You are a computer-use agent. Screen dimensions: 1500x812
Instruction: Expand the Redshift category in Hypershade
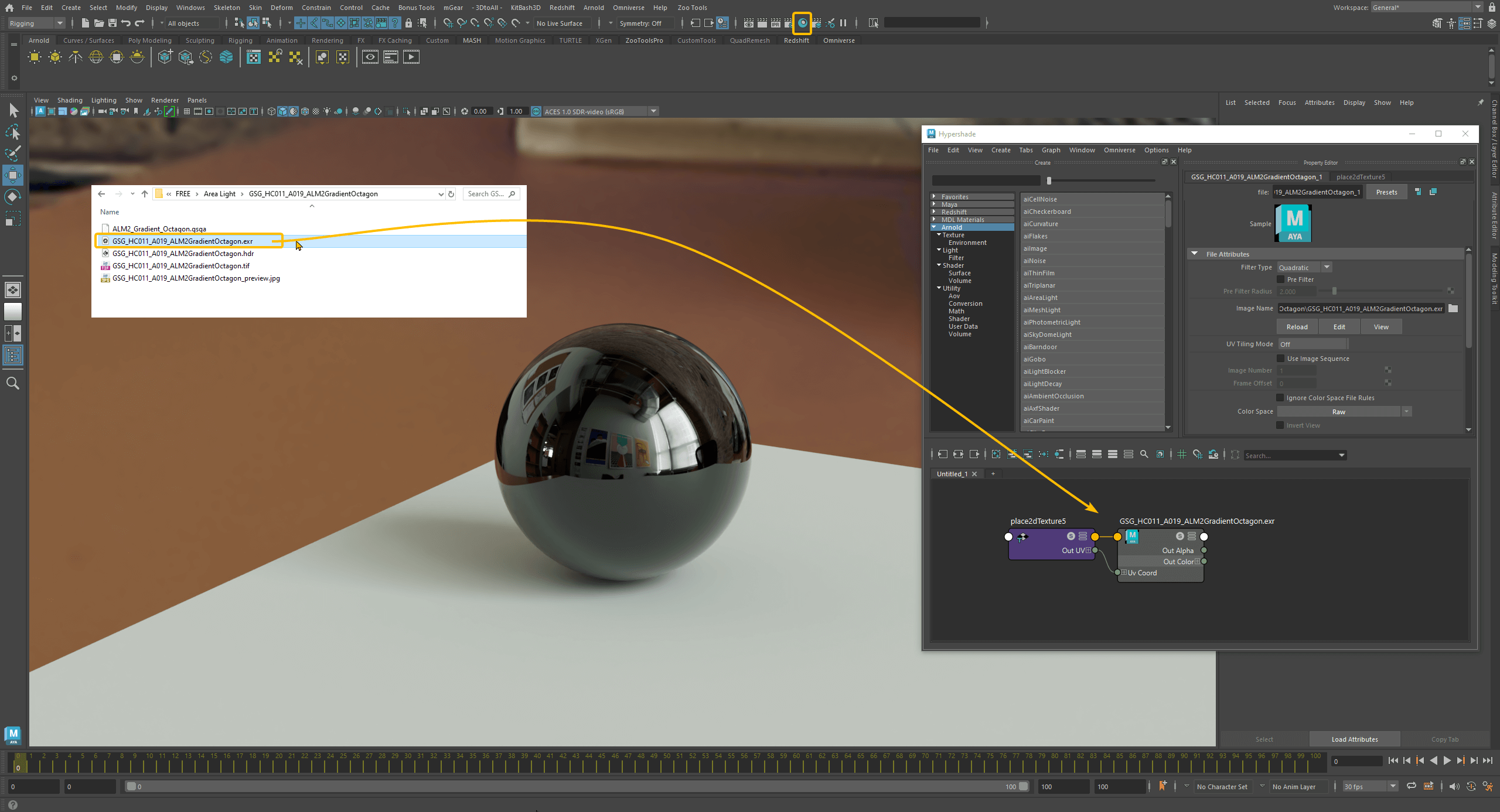[934, 212]
